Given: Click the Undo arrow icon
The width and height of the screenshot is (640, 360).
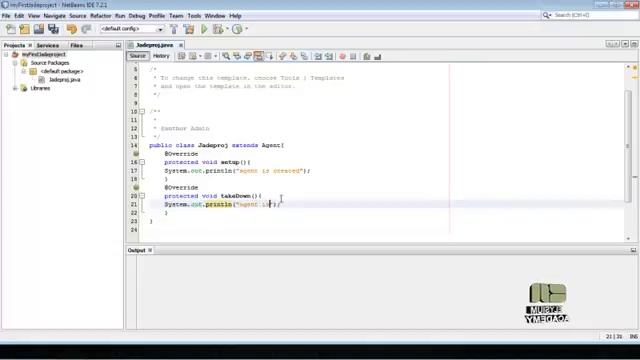Looking at the screenshot, I should point(72,29).
